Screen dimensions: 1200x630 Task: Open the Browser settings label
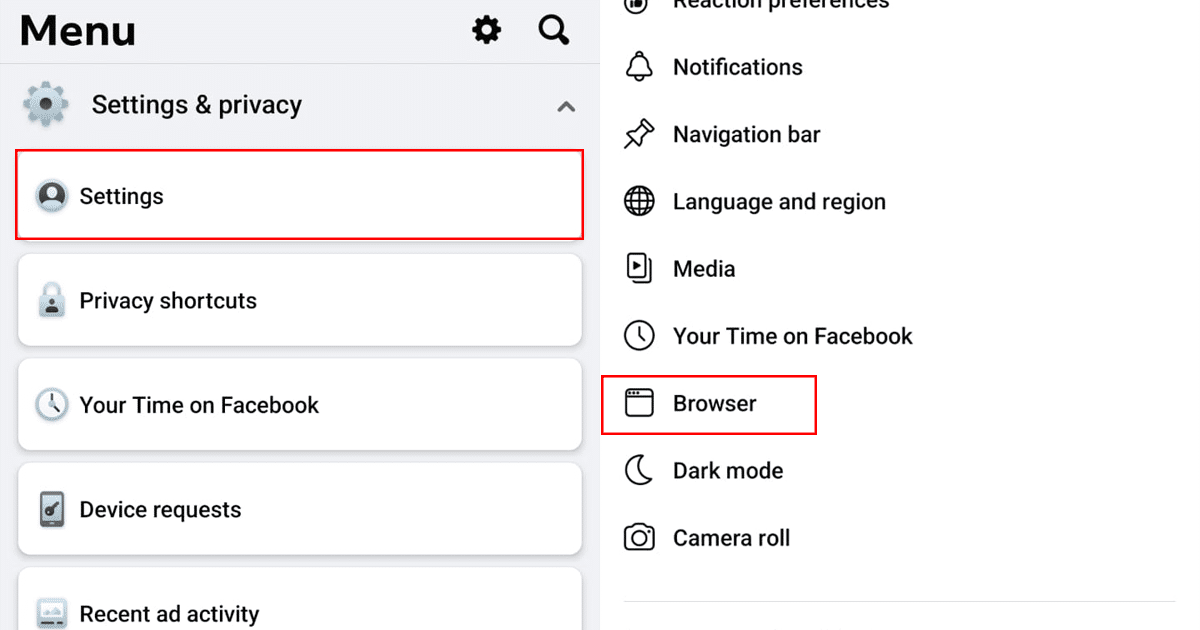(715, 404)
